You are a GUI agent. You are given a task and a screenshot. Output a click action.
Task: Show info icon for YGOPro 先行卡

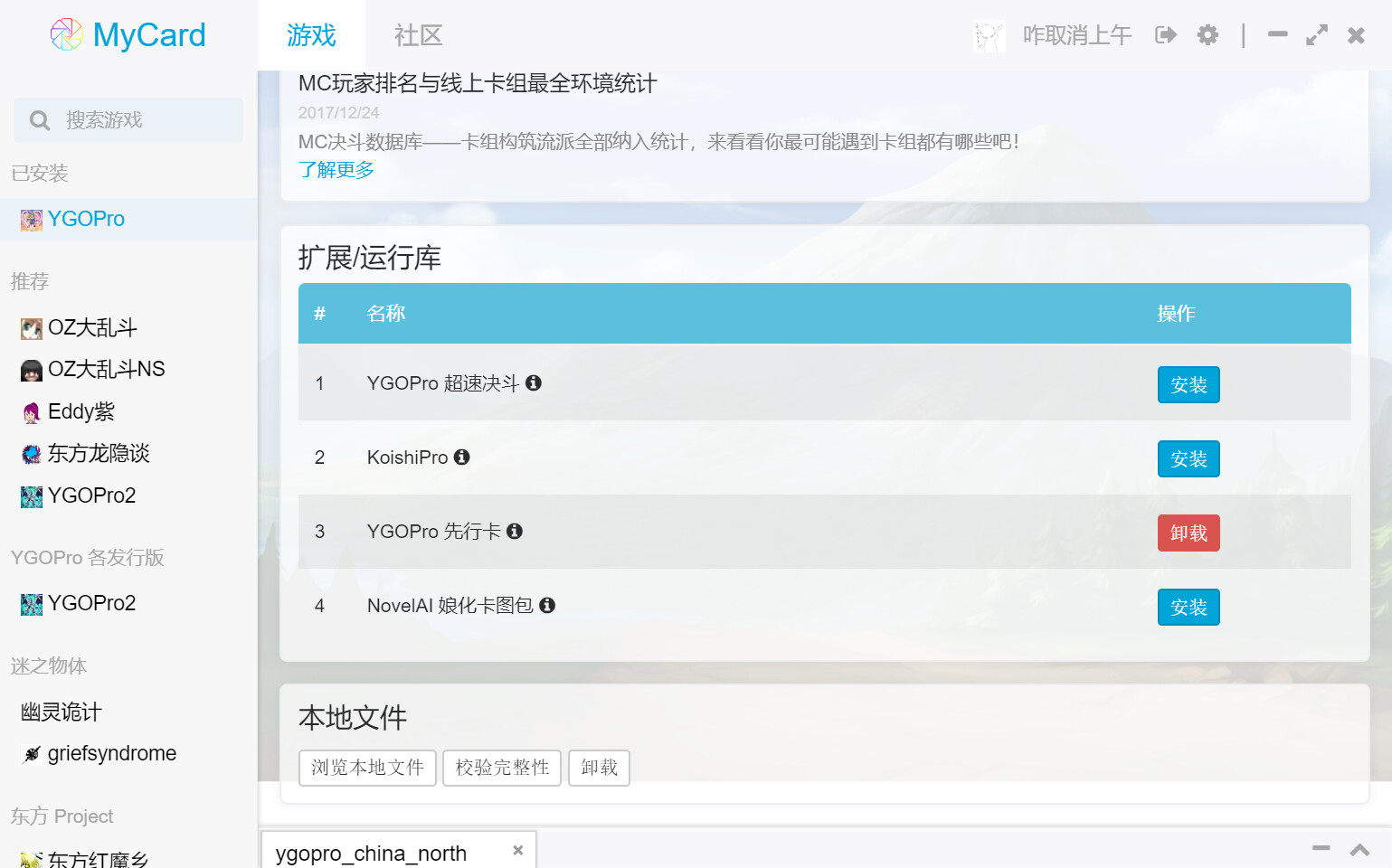click(515, 531)
